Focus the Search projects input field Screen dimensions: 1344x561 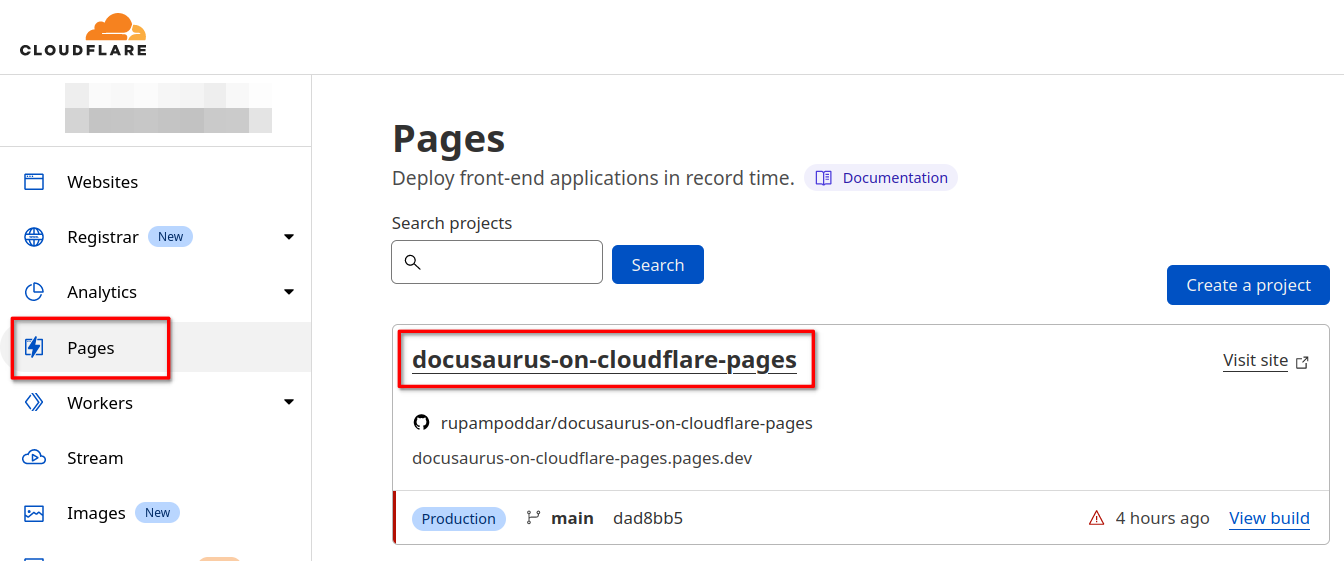(x=507, y=262)
